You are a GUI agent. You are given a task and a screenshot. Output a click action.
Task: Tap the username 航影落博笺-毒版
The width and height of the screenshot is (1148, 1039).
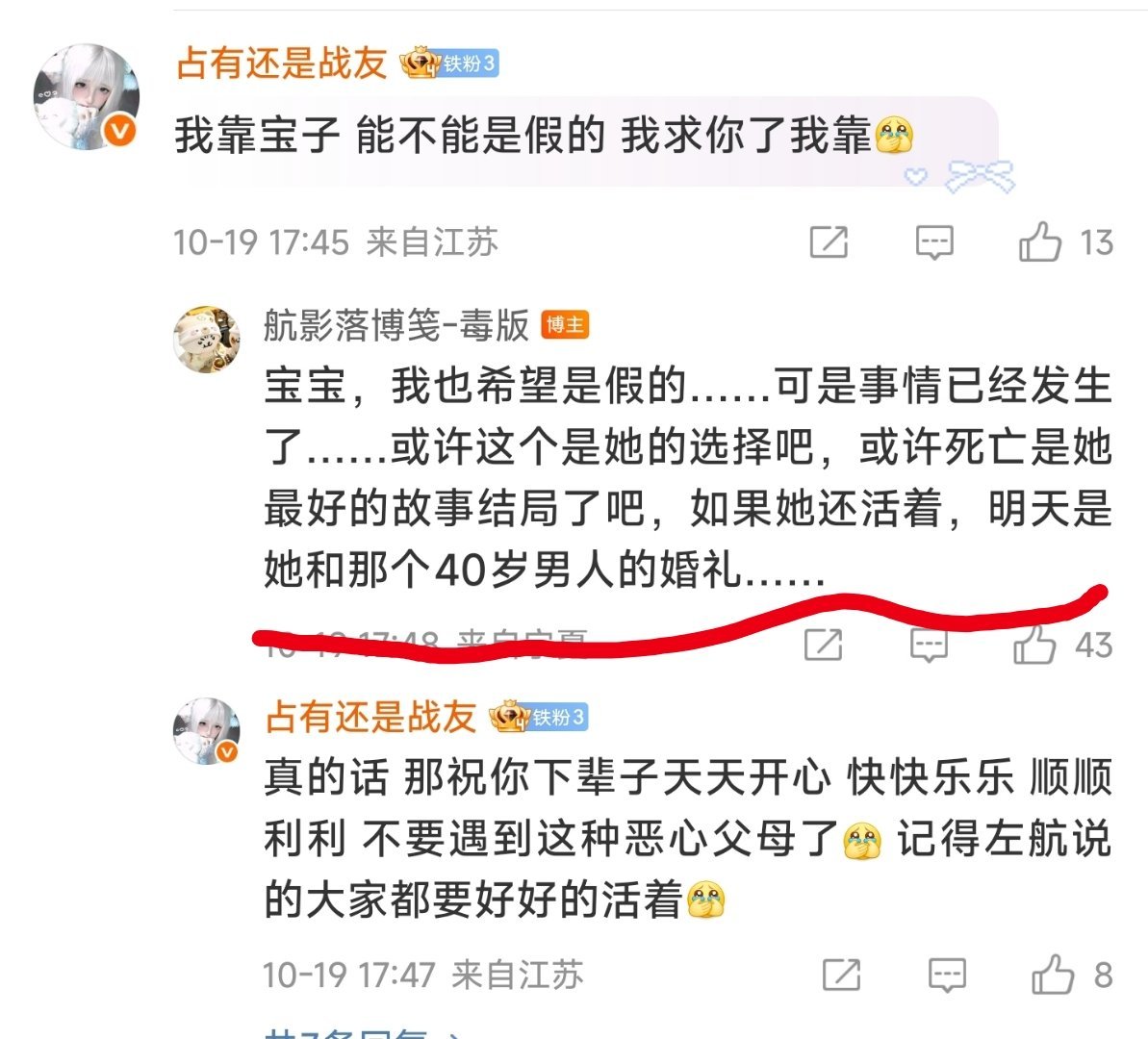tap(396, 325)
